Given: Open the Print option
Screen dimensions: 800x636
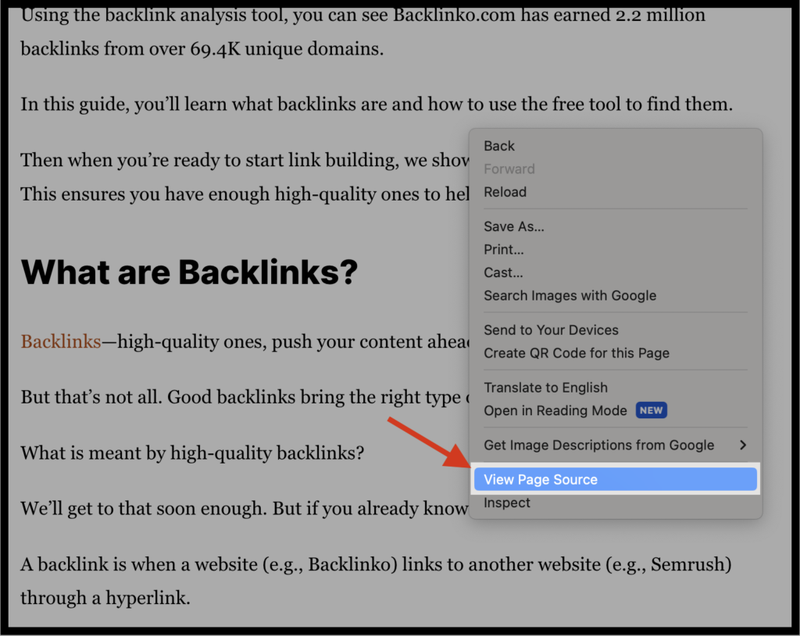Looking at the screenshot, I should click(x=503, y=249).
